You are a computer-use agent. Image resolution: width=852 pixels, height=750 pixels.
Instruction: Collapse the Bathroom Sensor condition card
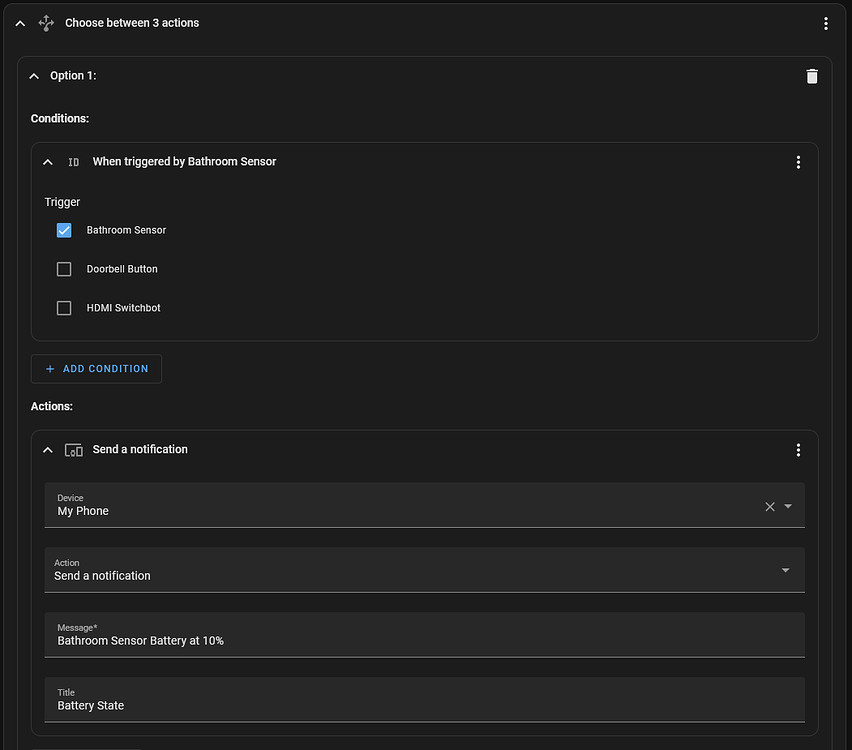click(47, 162)
